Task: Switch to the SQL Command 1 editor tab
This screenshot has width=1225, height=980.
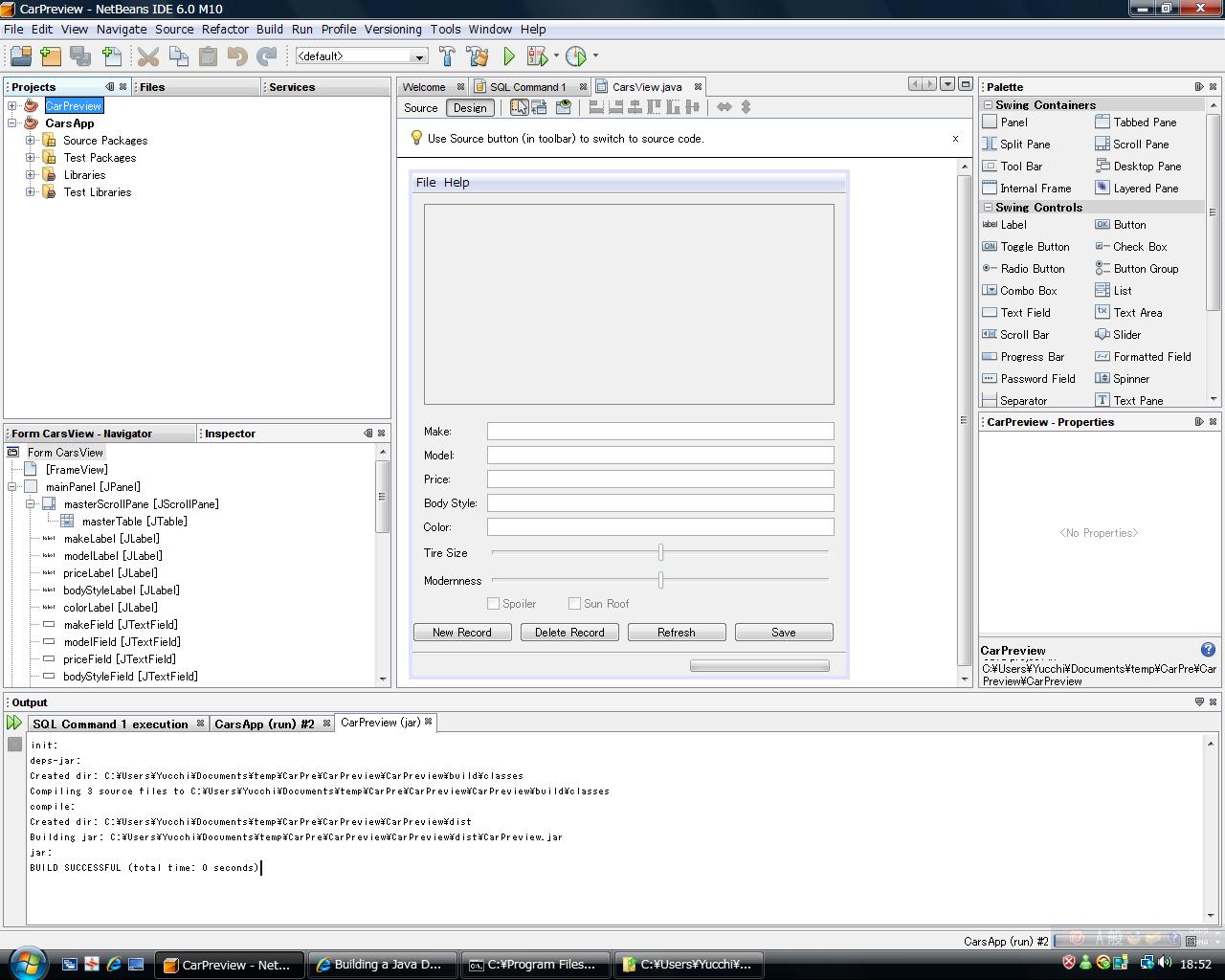Action: click(x=527, y=87)
